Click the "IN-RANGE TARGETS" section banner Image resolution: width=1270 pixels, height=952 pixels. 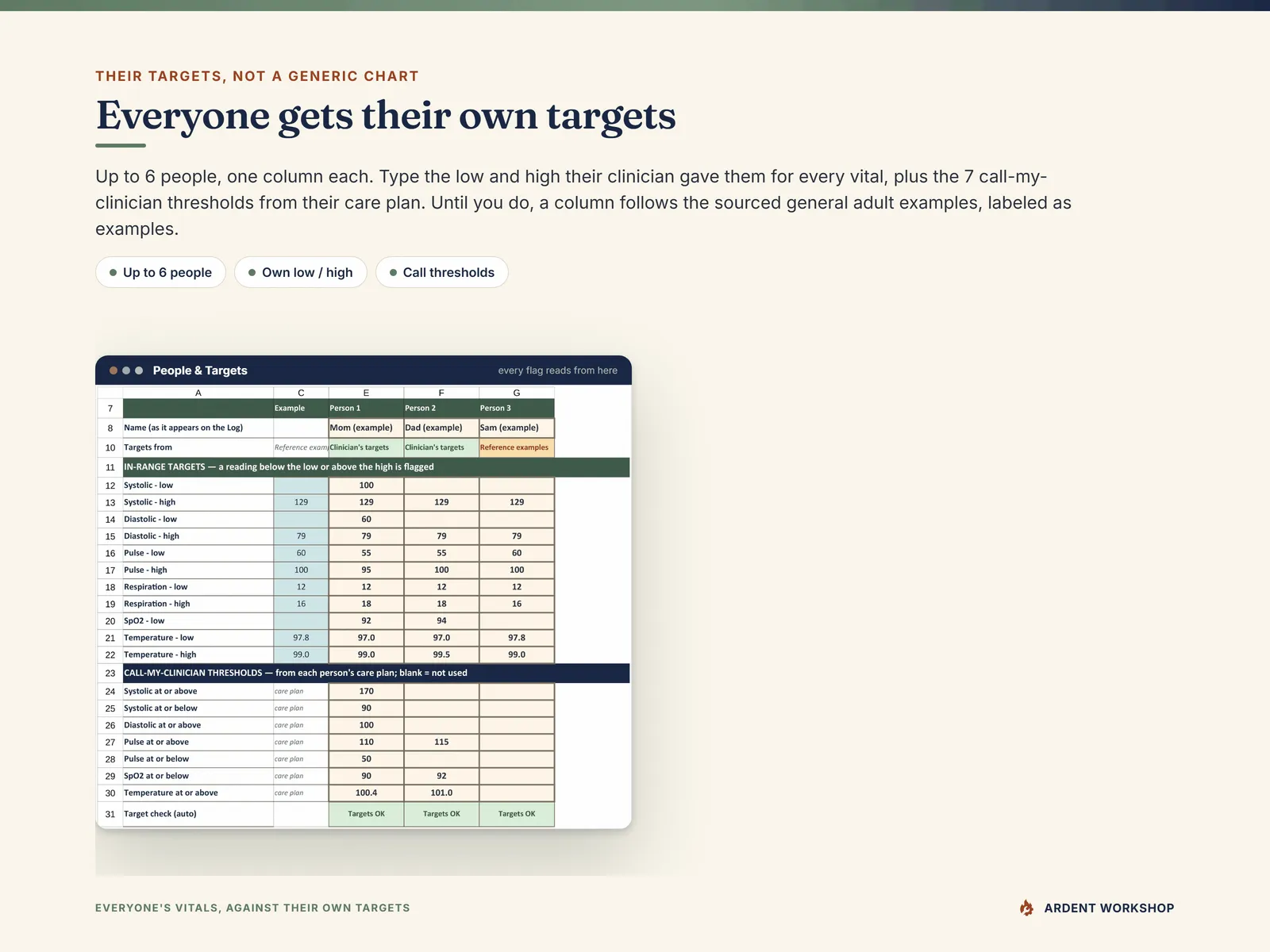376,467
